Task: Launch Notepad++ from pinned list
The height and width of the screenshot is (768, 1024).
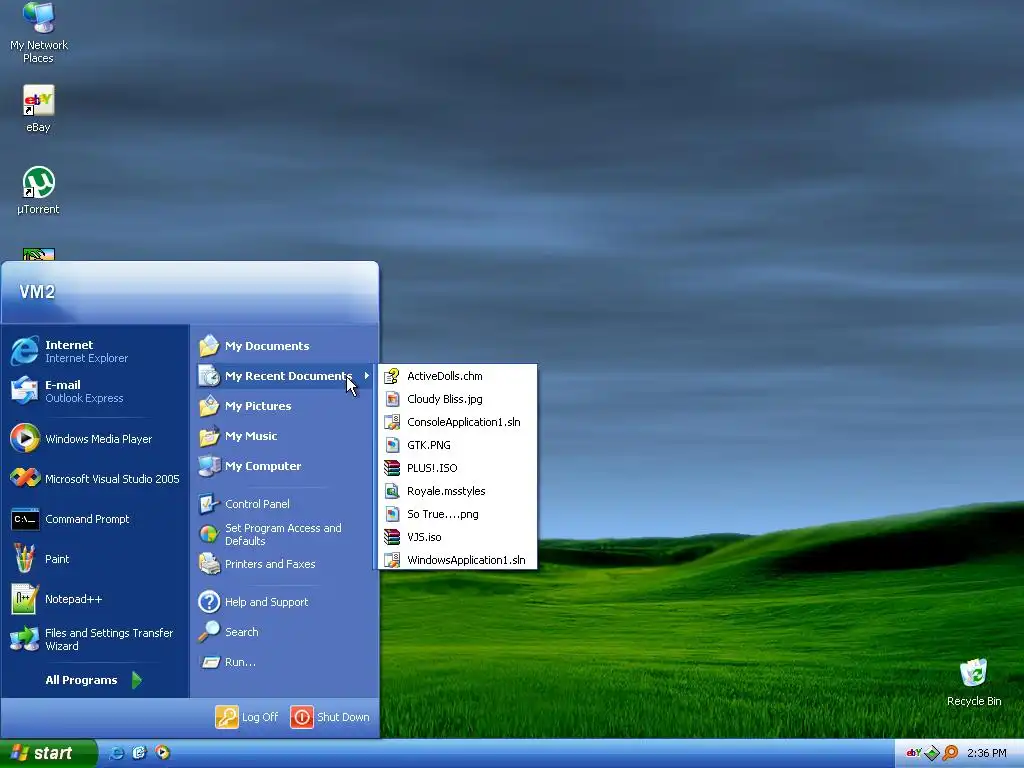Action: (95, 599)
